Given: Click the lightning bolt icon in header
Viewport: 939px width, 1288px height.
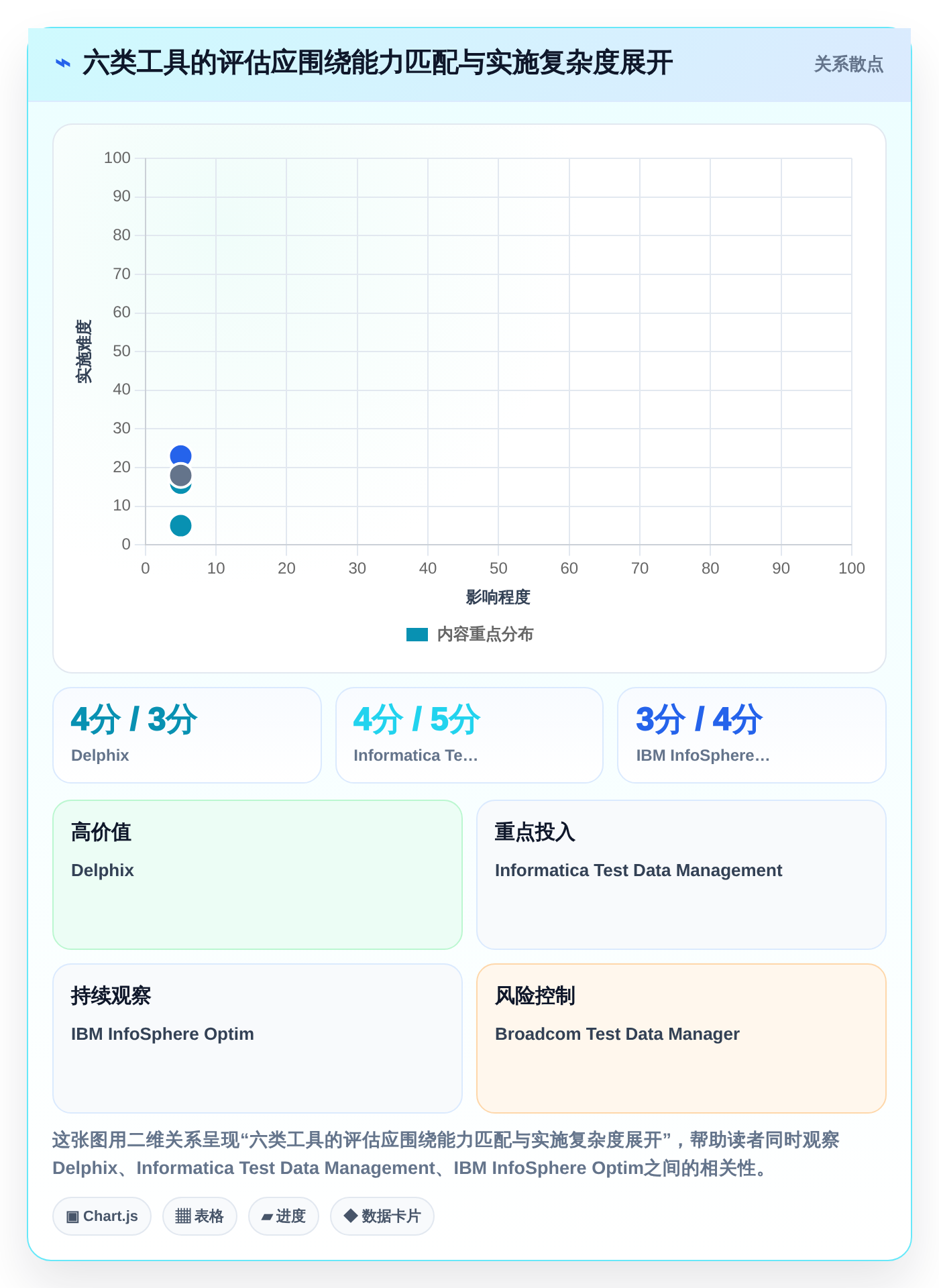Looking at the screenshot, I should click(x=62, y=63).
